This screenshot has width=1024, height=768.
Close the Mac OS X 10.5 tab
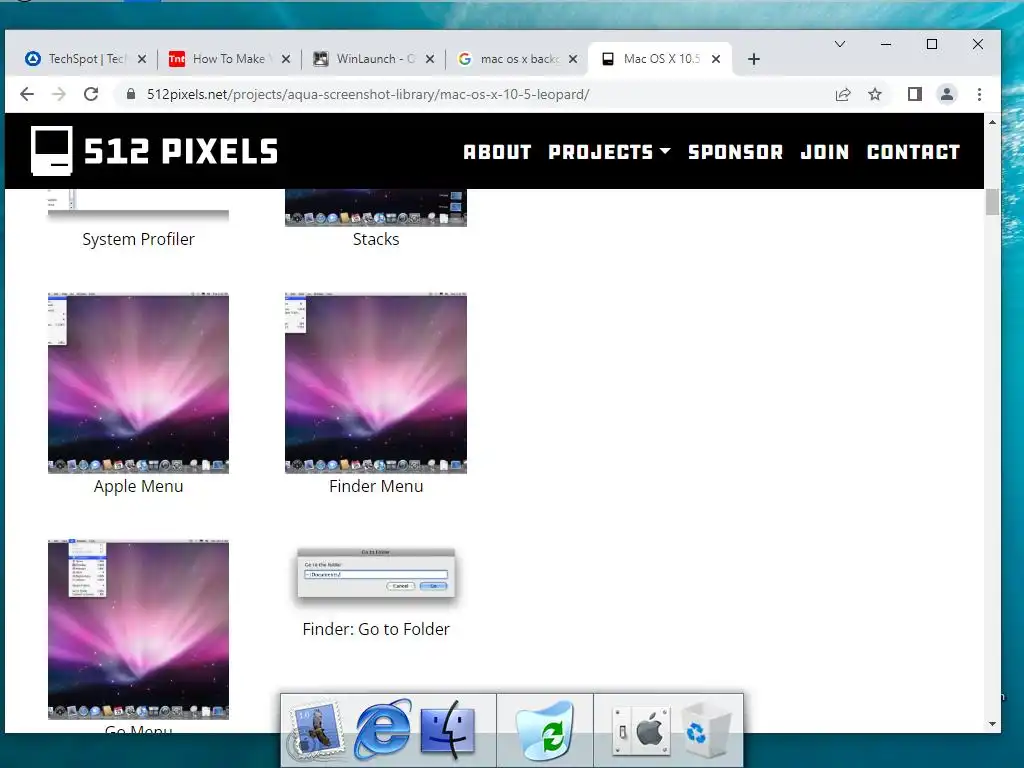coord(716,59)
